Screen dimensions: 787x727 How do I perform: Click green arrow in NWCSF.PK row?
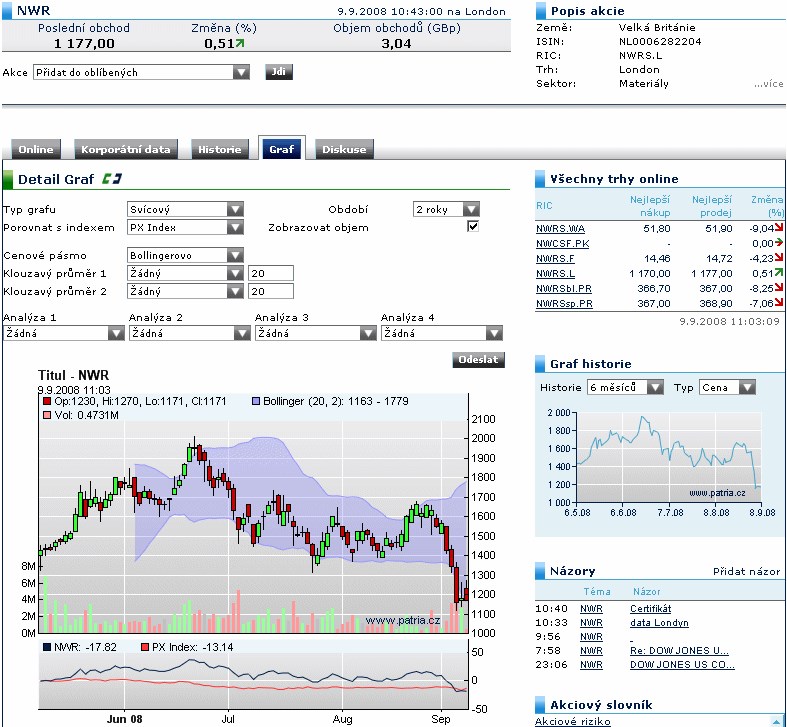tap(777, 243)
